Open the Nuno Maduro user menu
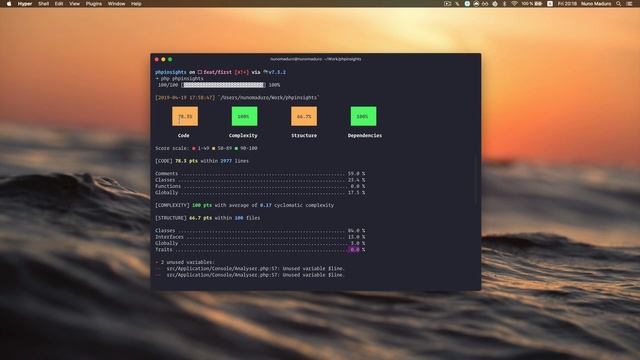This screenshot has height=360, width=640. [x=596, y=4]
